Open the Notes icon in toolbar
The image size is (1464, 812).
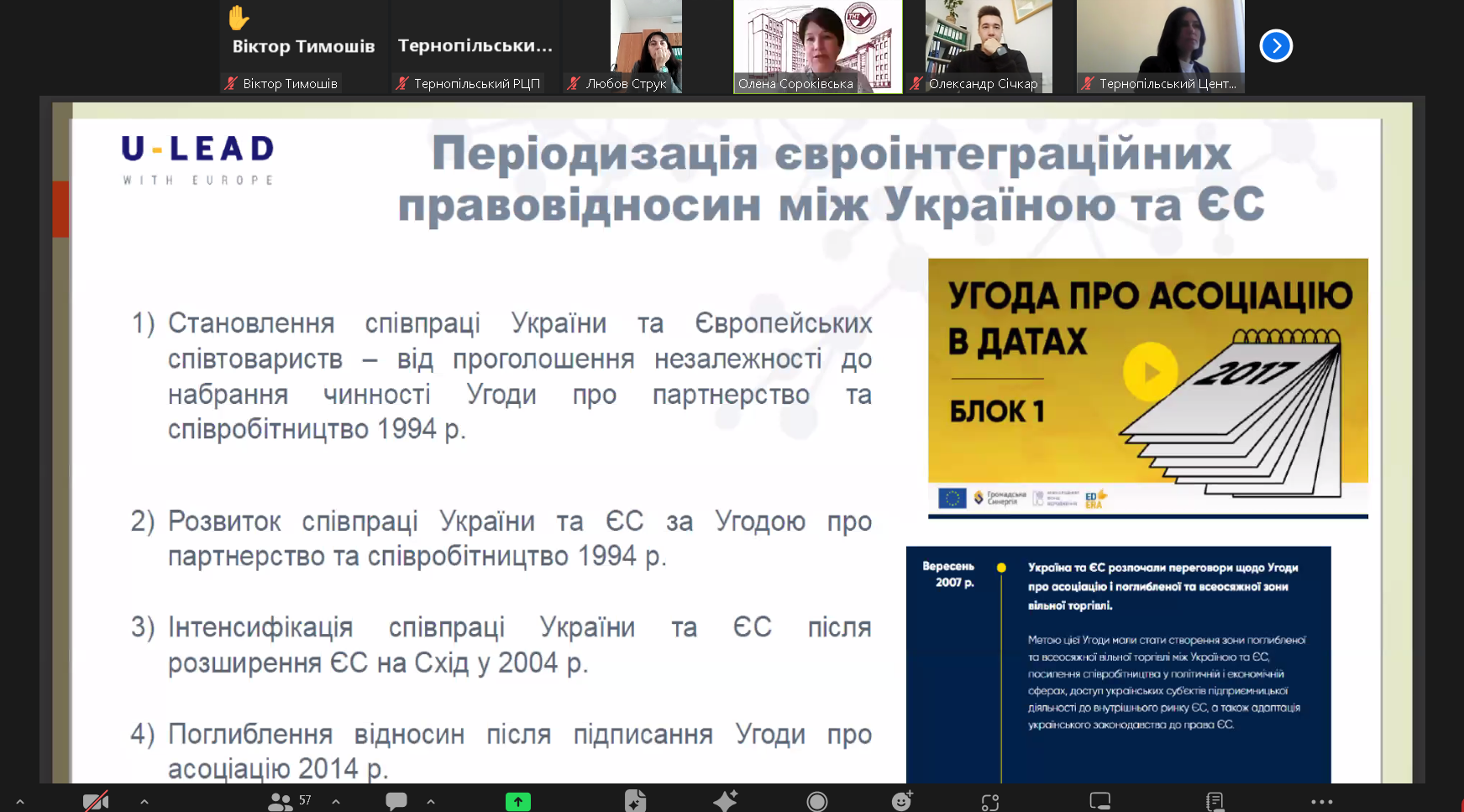click(x=1215, y=801)
